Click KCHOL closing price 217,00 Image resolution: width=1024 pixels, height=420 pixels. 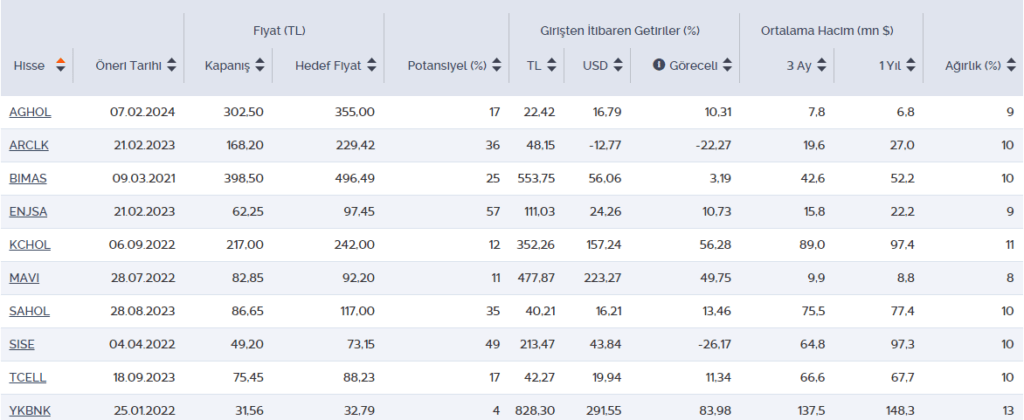pos(245,245)
